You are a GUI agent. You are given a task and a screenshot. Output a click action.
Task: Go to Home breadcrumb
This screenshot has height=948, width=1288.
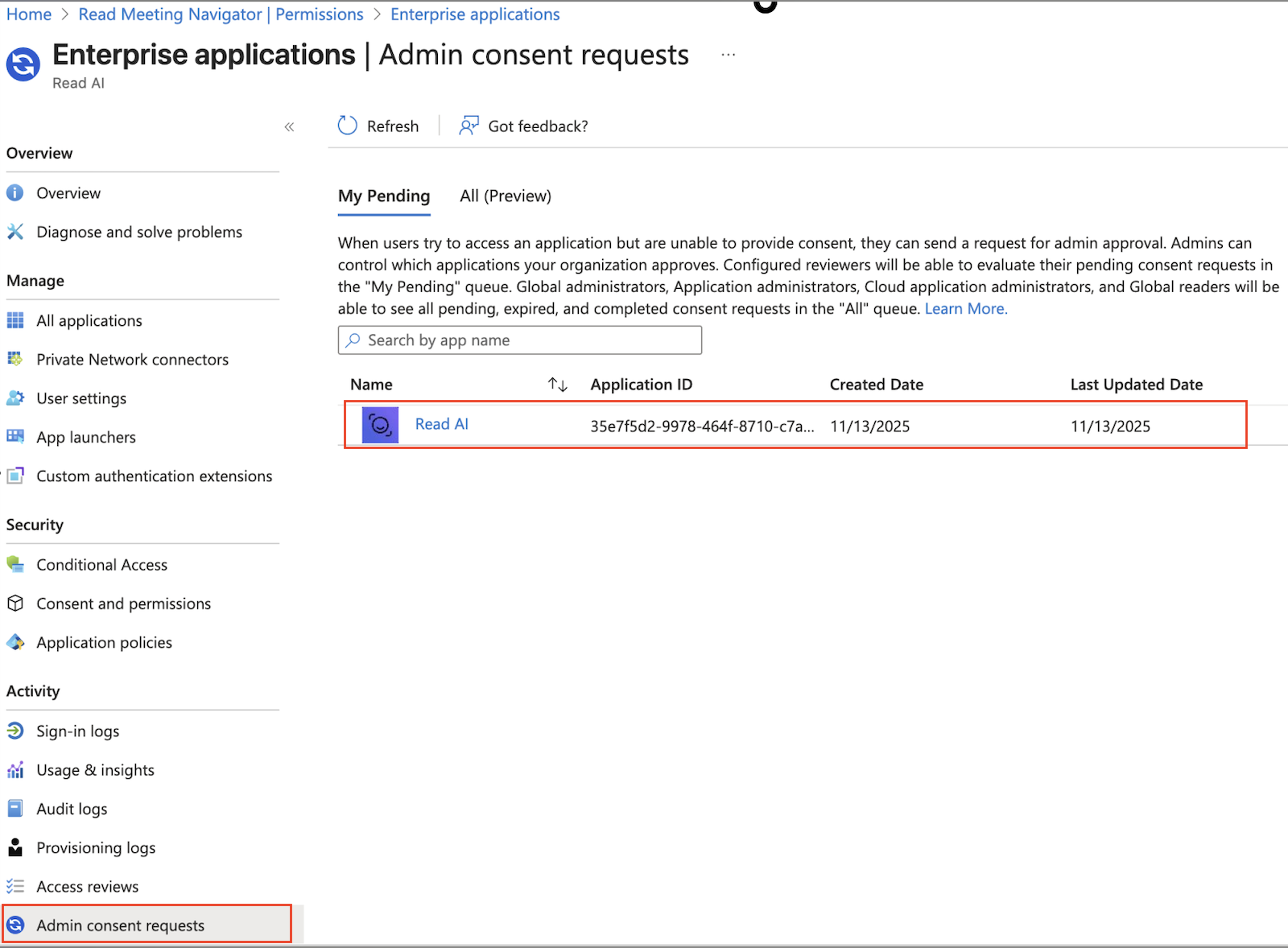29,14
